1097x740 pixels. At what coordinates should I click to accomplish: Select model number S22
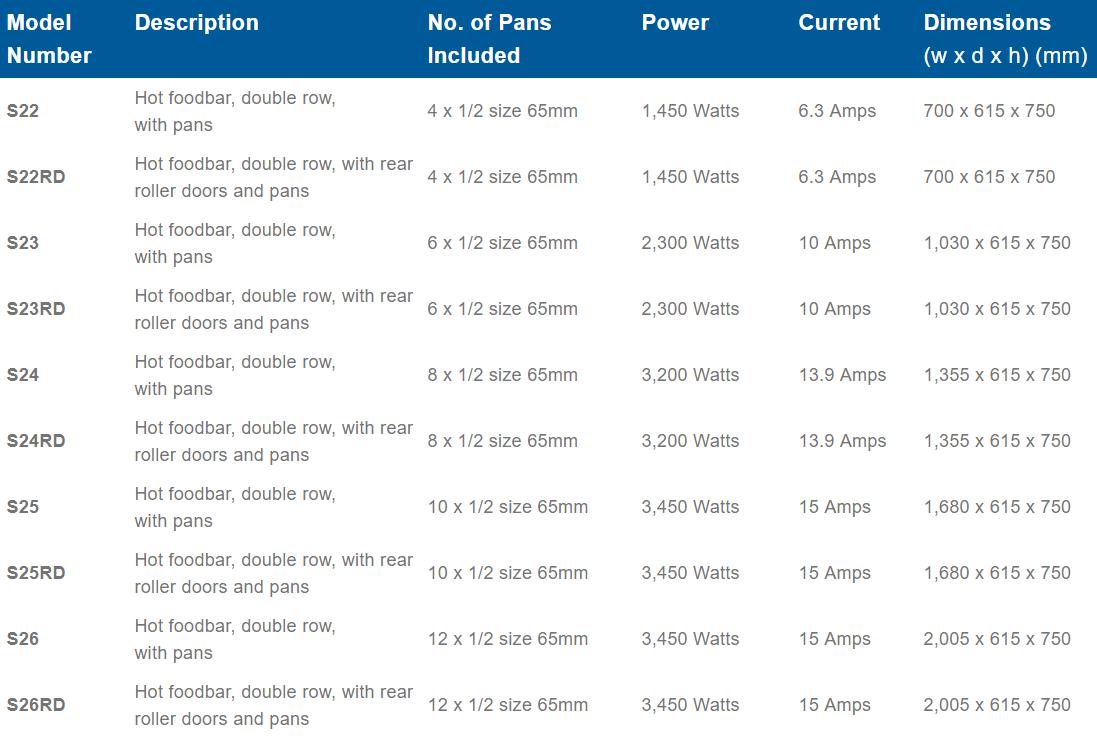point(23,111)
